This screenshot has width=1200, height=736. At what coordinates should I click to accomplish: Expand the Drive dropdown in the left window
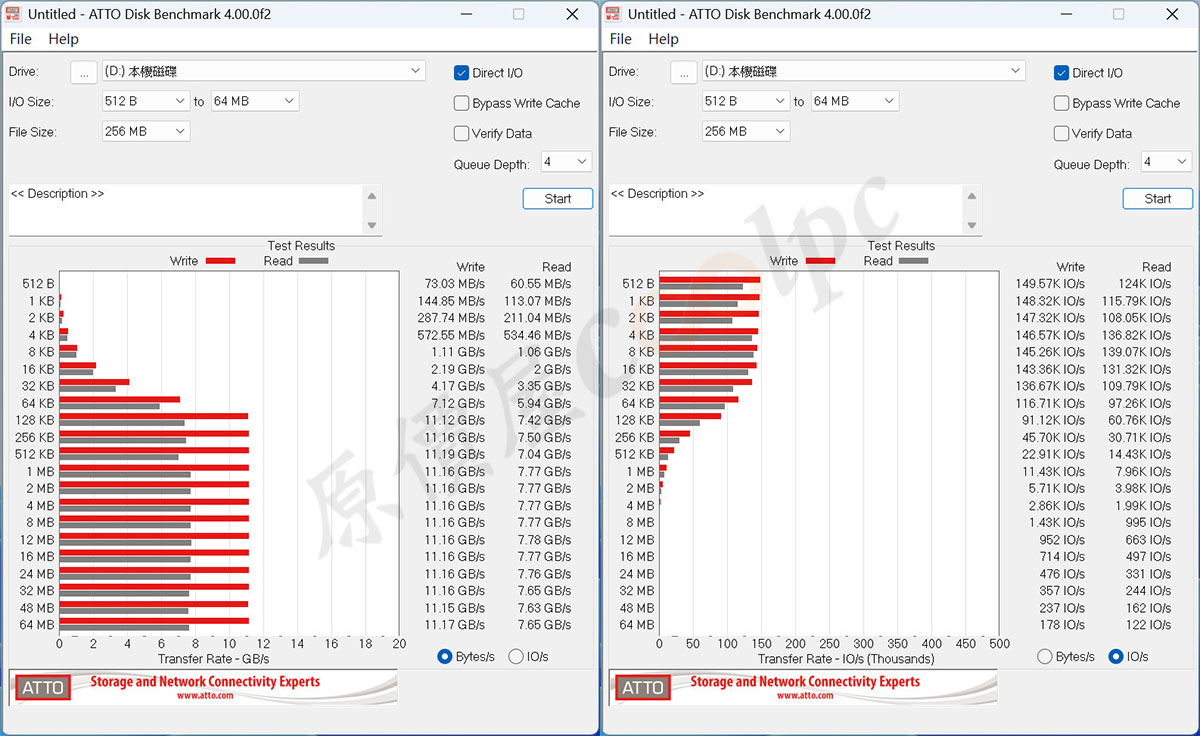(416, 71)
